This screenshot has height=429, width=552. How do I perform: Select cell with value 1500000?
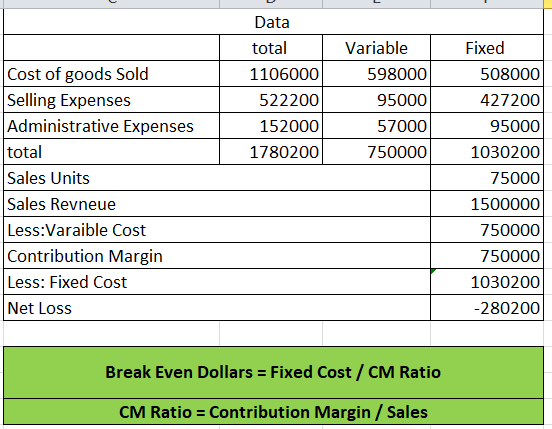point(487,204)
